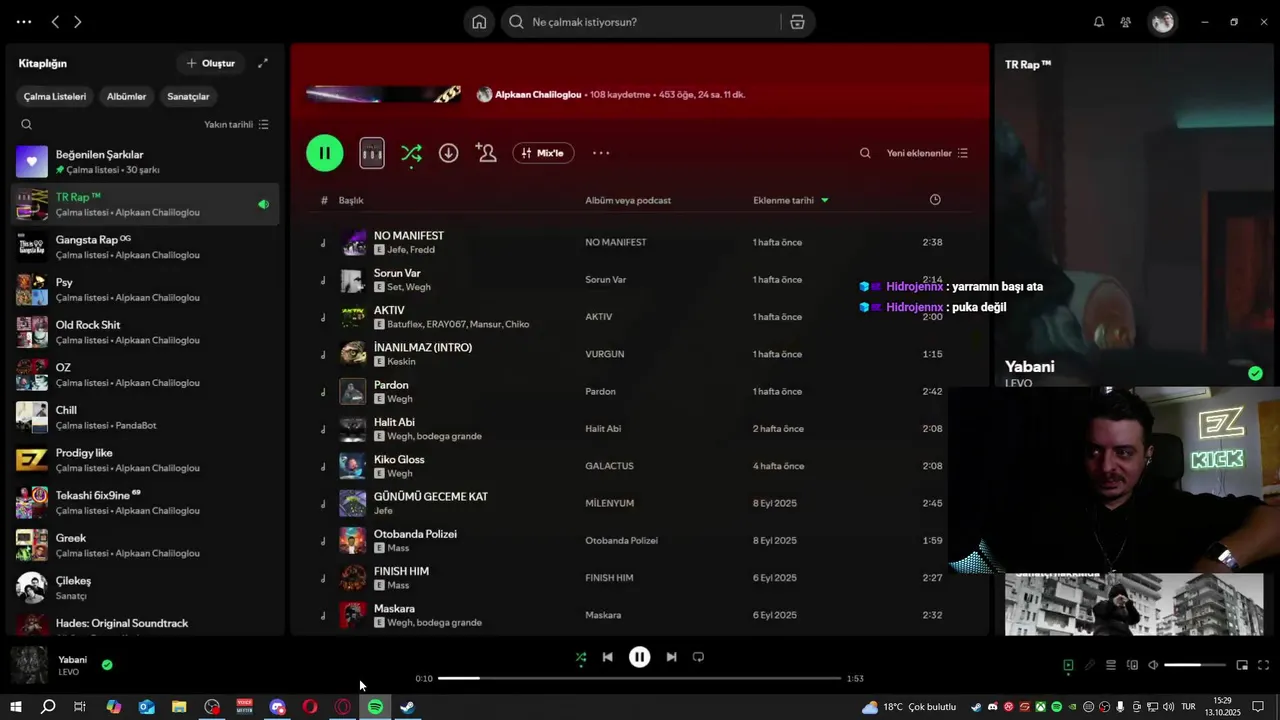Open the 'Yeni eklenenler' sort dropdown
1280x720 pixels.
click(927, 153)
